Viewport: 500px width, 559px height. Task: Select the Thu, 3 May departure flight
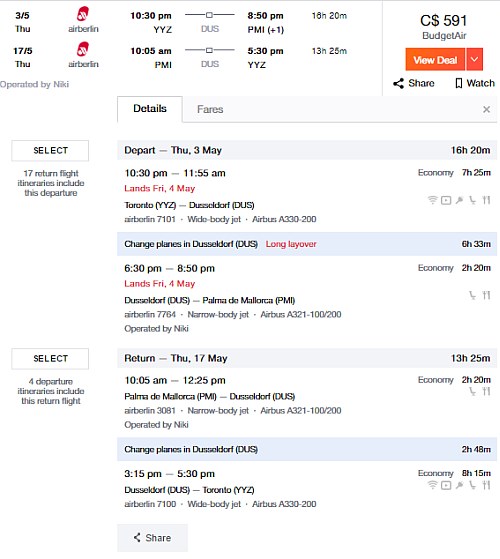50,150
